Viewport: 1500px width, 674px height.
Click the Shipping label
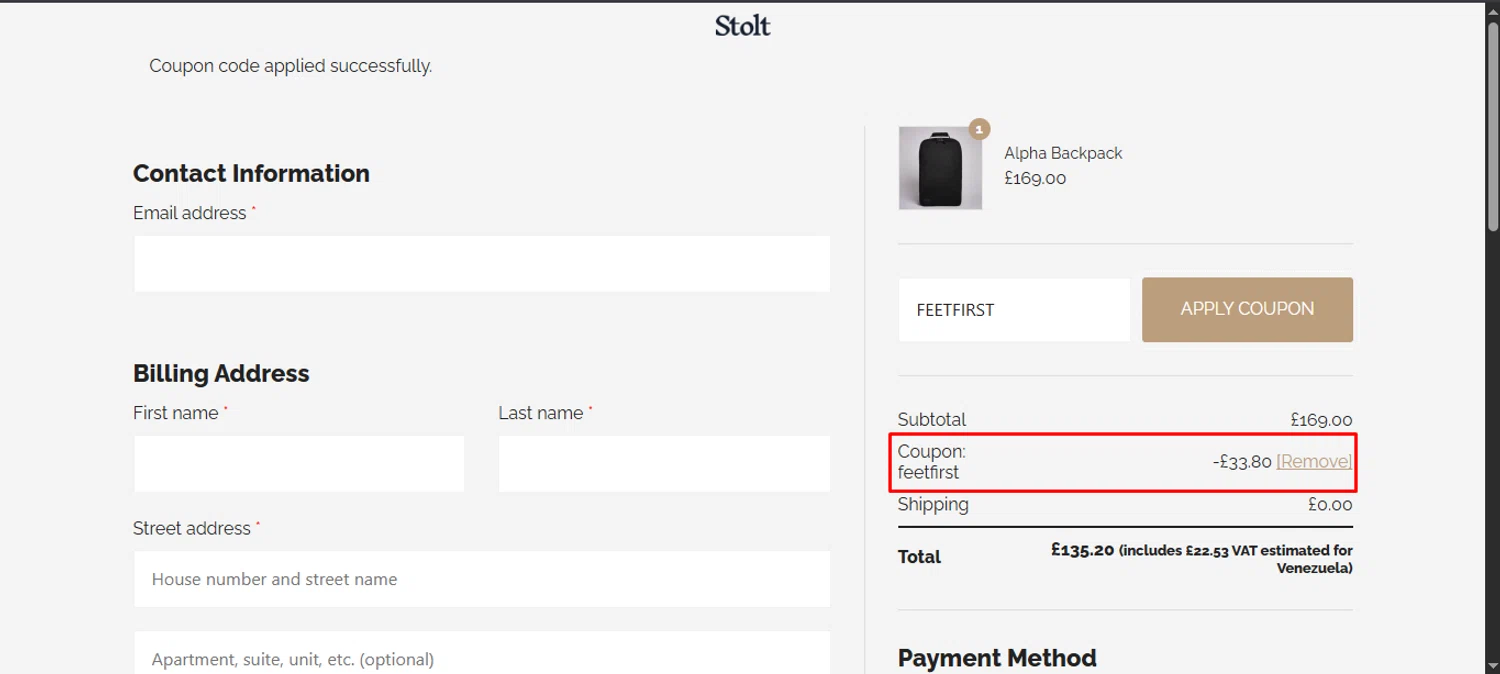pos(933,505)
